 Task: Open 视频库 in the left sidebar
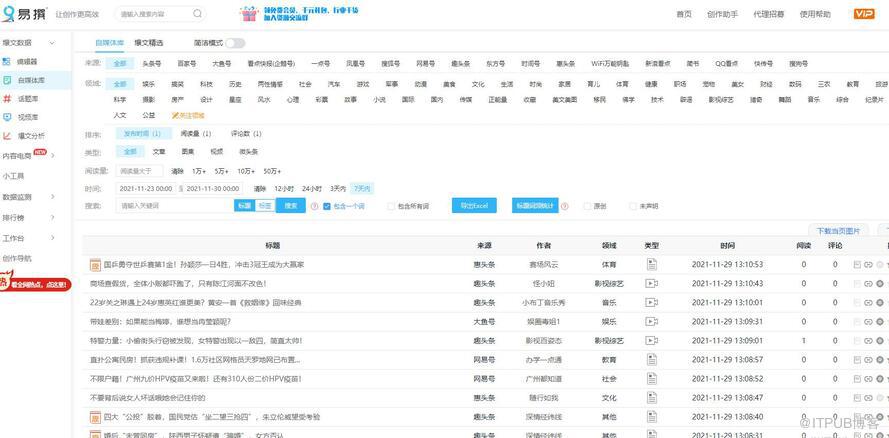click(x=27, y=116)
